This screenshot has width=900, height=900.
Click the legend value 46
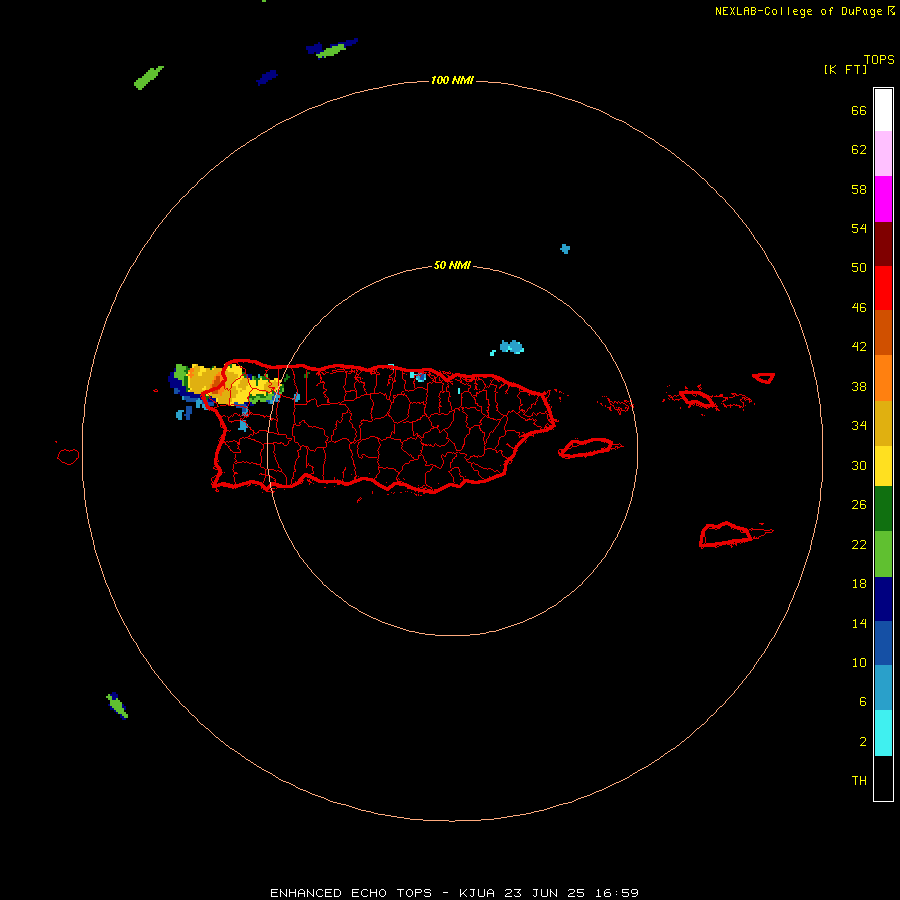tap(859, 308)
